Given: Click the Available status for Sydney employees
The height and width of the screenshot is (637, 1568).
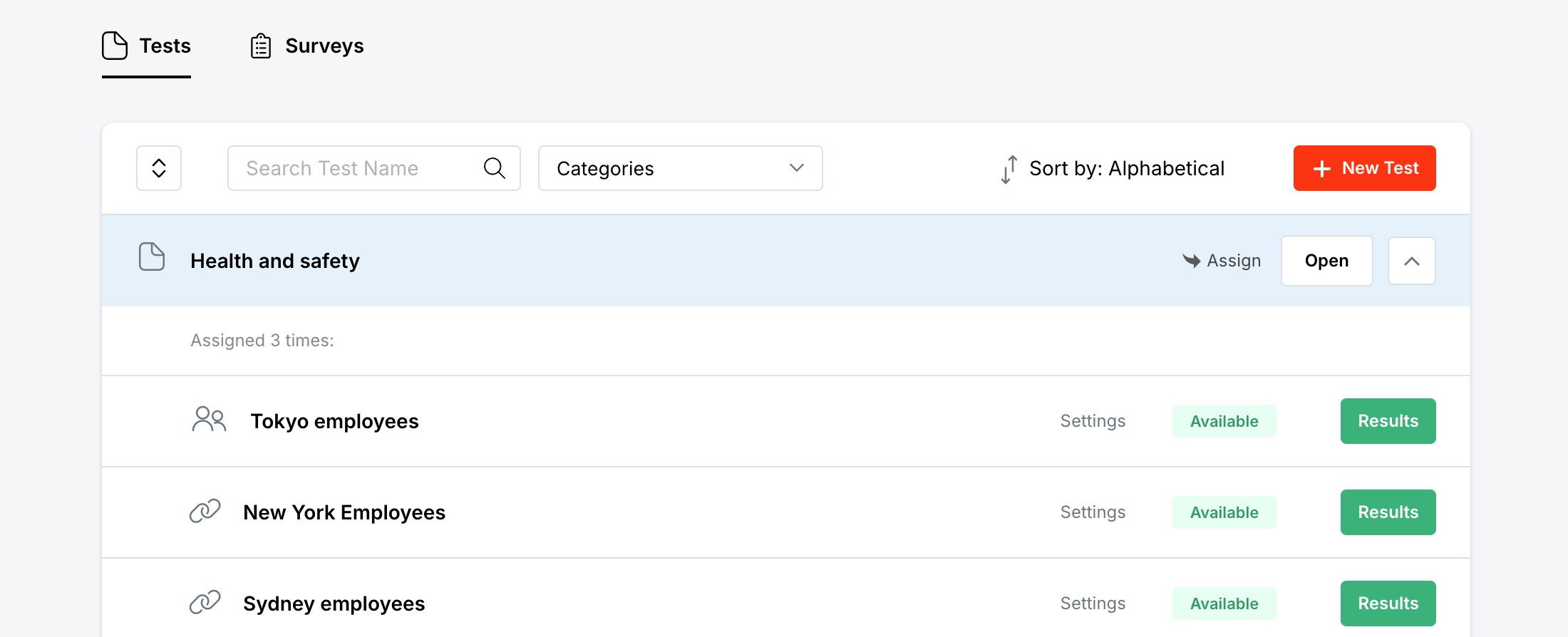Looking at the screenshot, I should 1224,604.
